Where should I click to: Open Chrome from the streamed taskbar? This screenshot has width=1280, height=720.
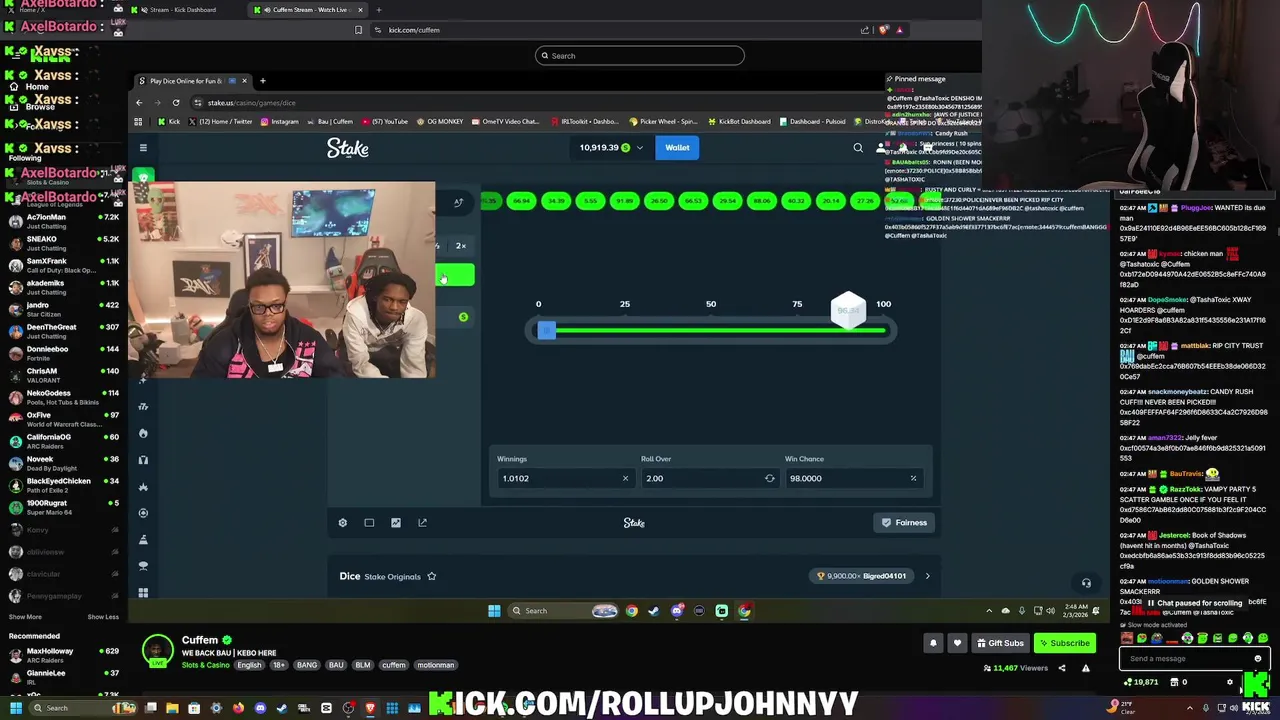point(632,611)
